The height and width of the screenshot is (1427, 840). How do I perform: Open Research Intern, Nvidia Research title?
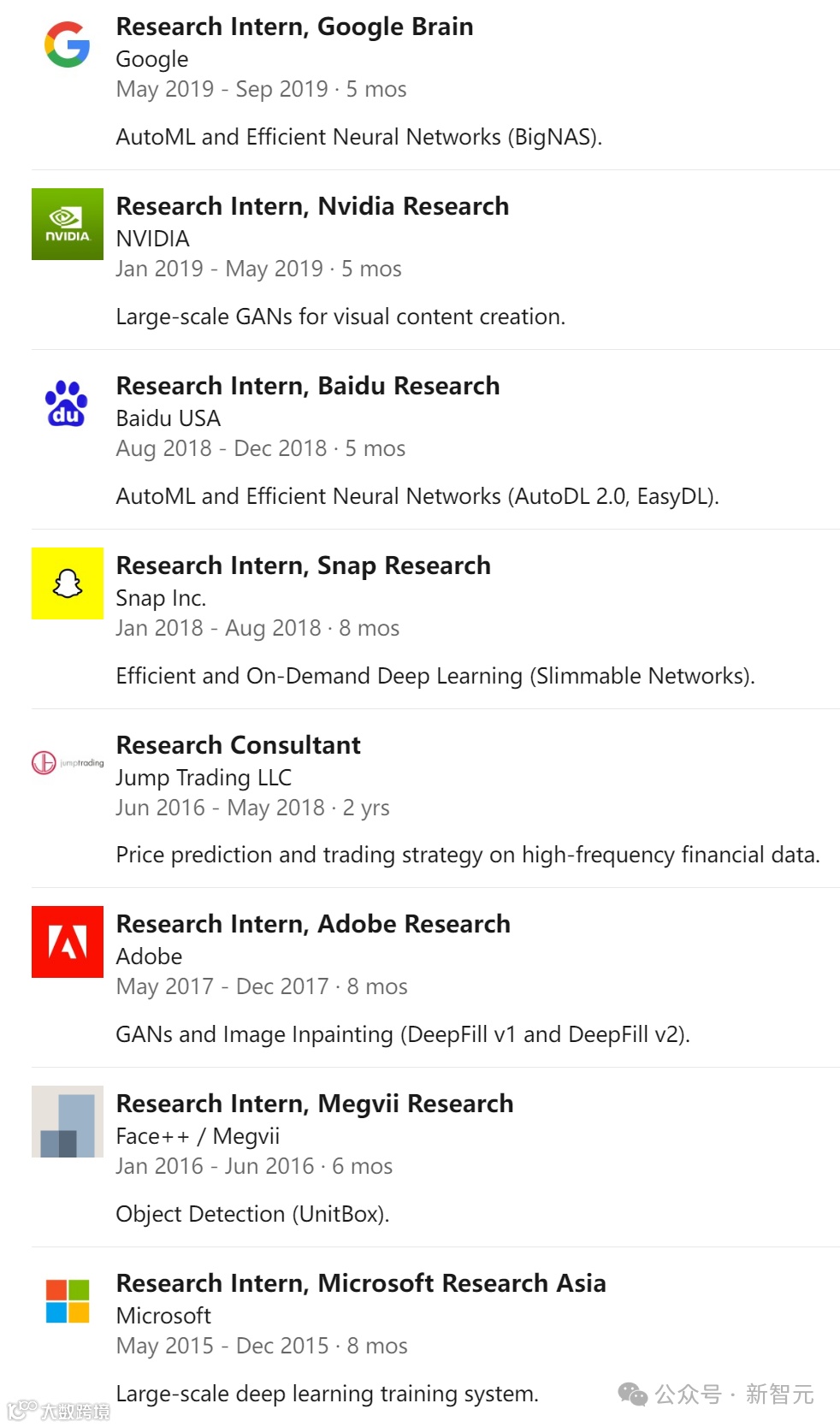pos(312,206)
